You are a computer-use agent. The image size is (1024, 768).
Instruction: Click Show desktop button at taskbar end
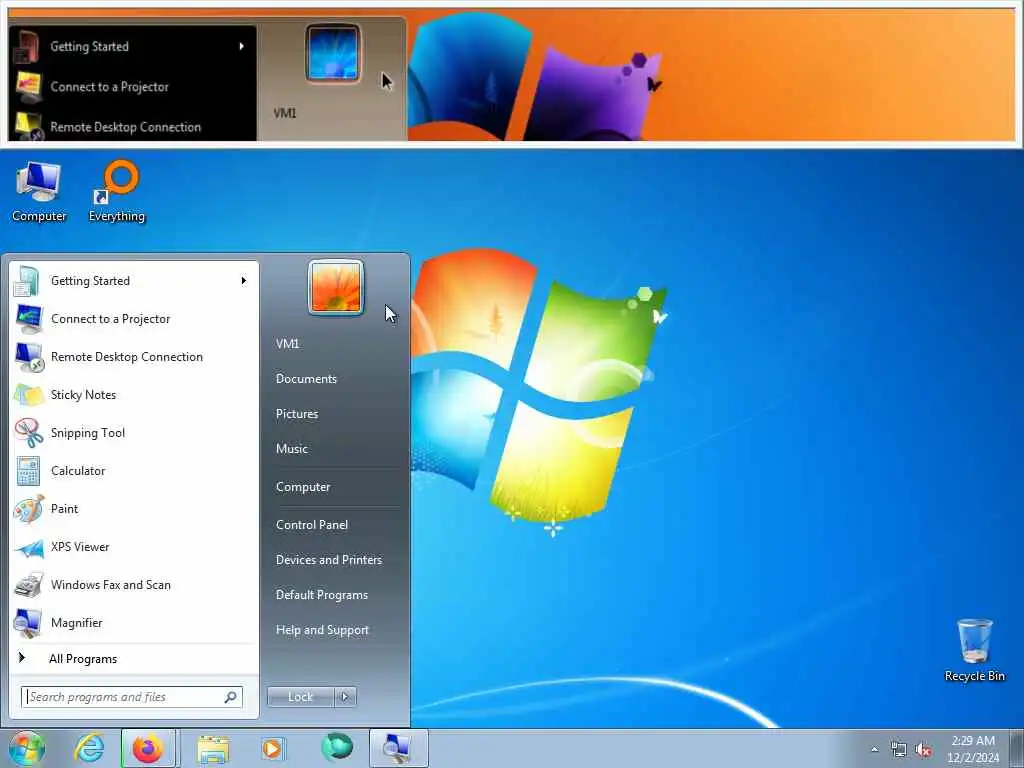pyautogui.click(x=1016, y=748)
